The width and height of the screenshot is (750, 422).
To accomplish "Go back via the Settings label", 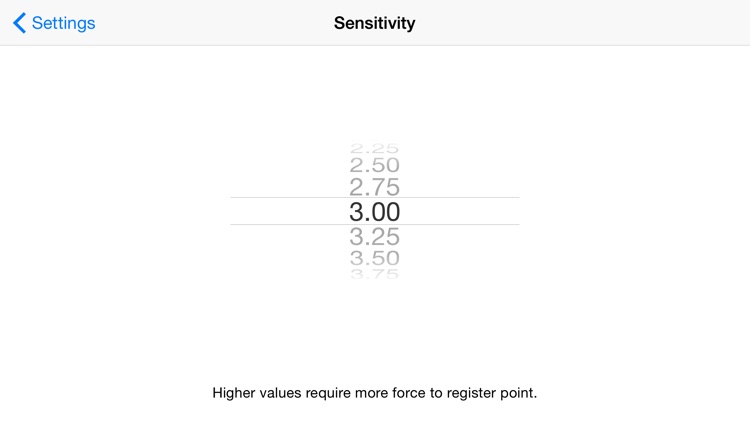I will point(63,23).
